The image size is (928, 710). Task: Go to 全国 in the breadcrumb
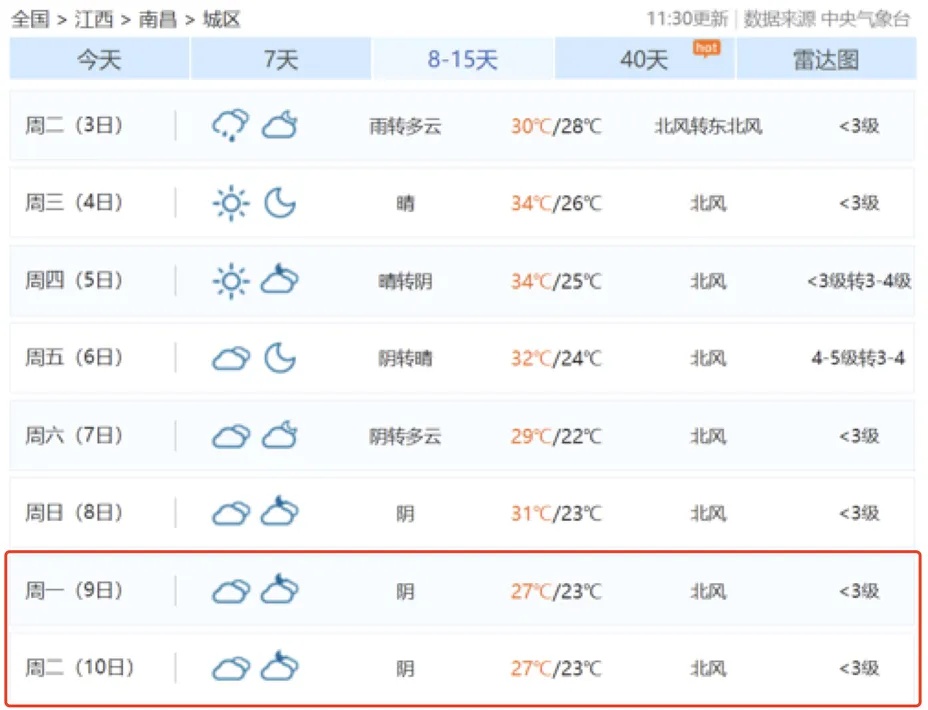pyautogui.click(x=29, y=19)
